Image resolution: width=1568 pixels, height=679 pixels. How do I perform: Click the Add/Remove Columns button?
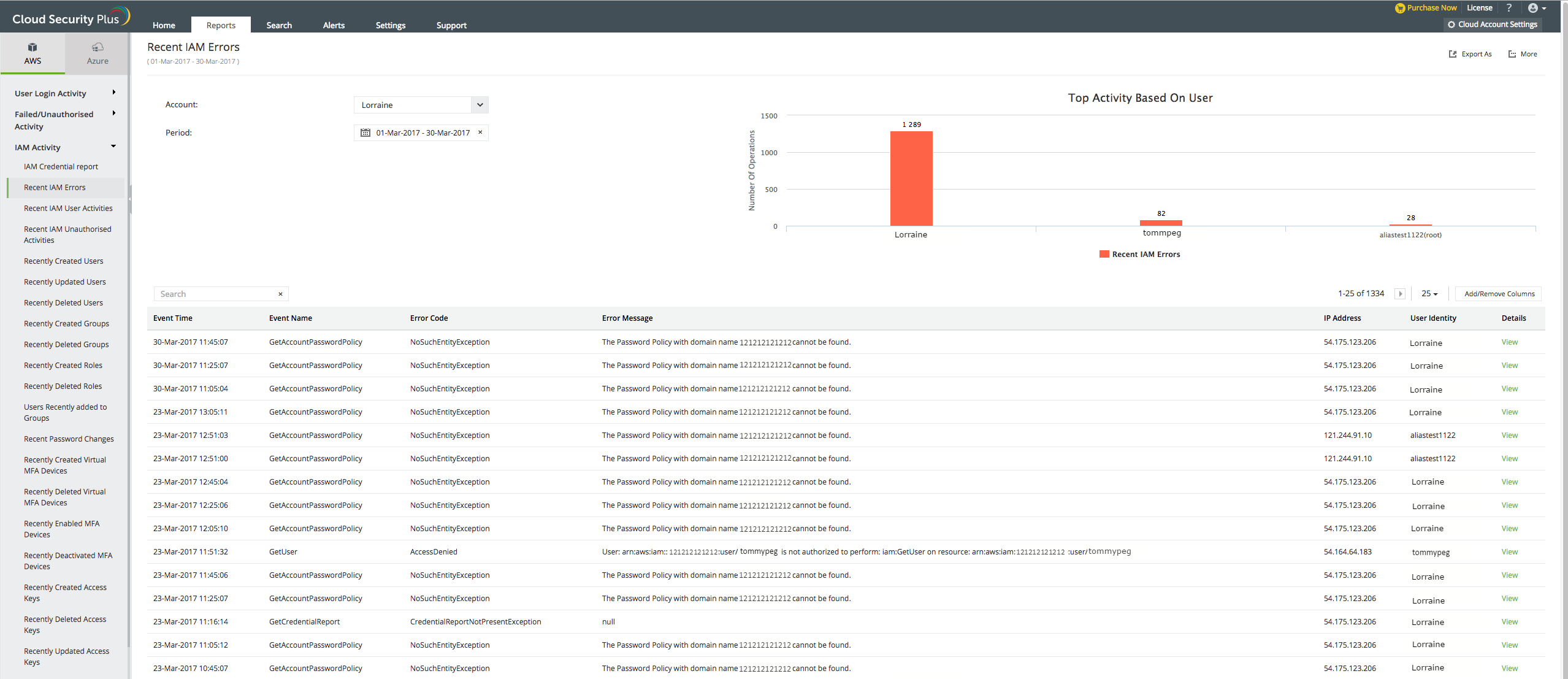1499,294
